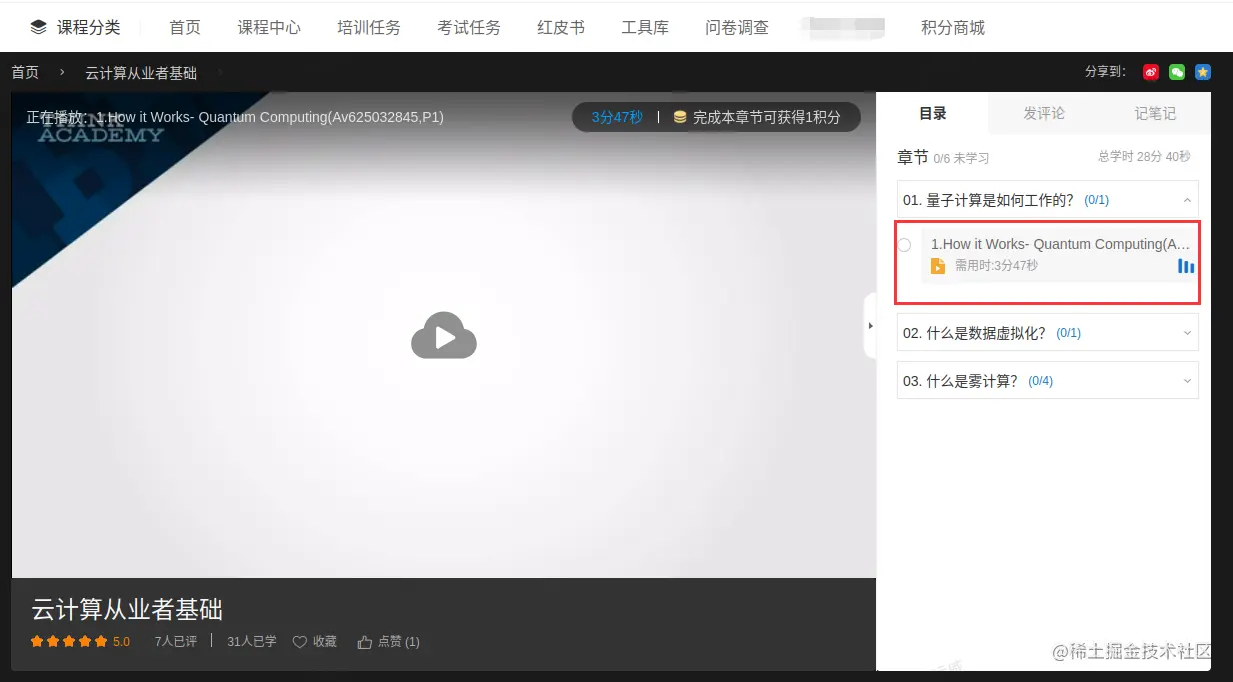Image resolution: width=1233 pixels, height=682 pixels.
Task: Open 问卷调查 menu item
Action: 737,28
